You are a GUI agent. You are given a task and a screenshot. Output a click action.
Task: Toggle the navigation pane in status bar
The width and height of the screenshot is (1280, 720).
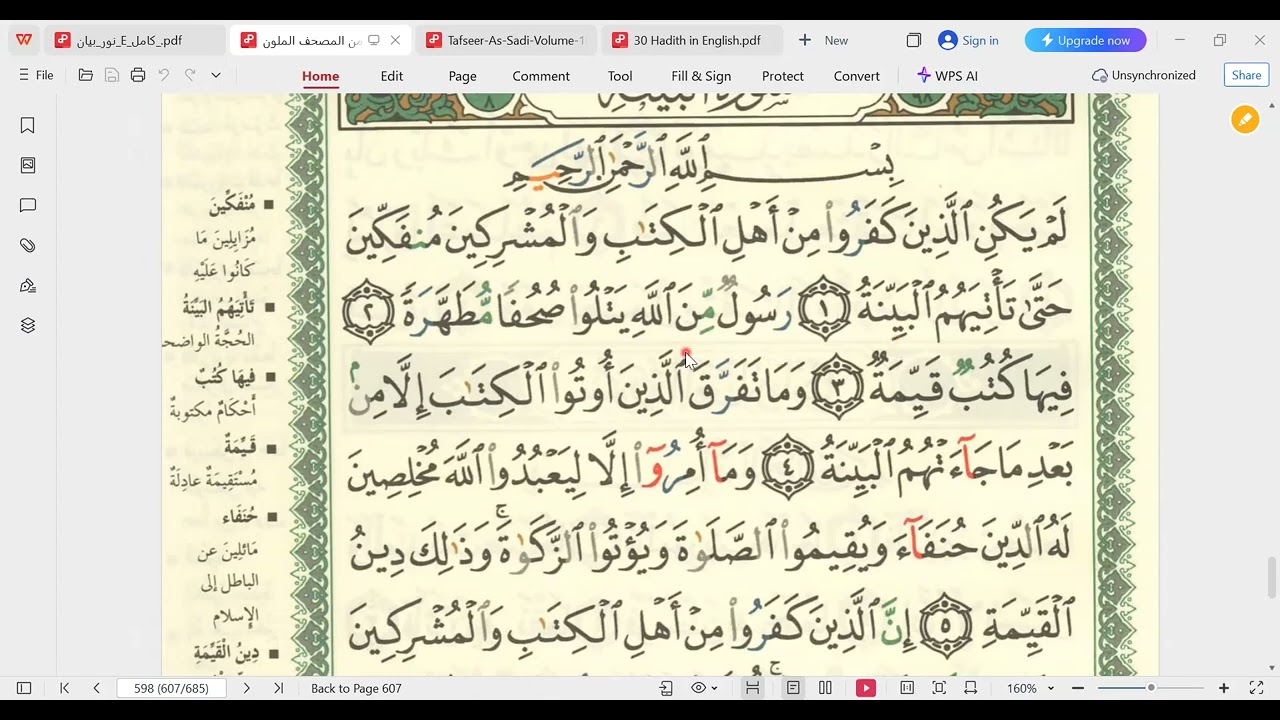[24, 688]
